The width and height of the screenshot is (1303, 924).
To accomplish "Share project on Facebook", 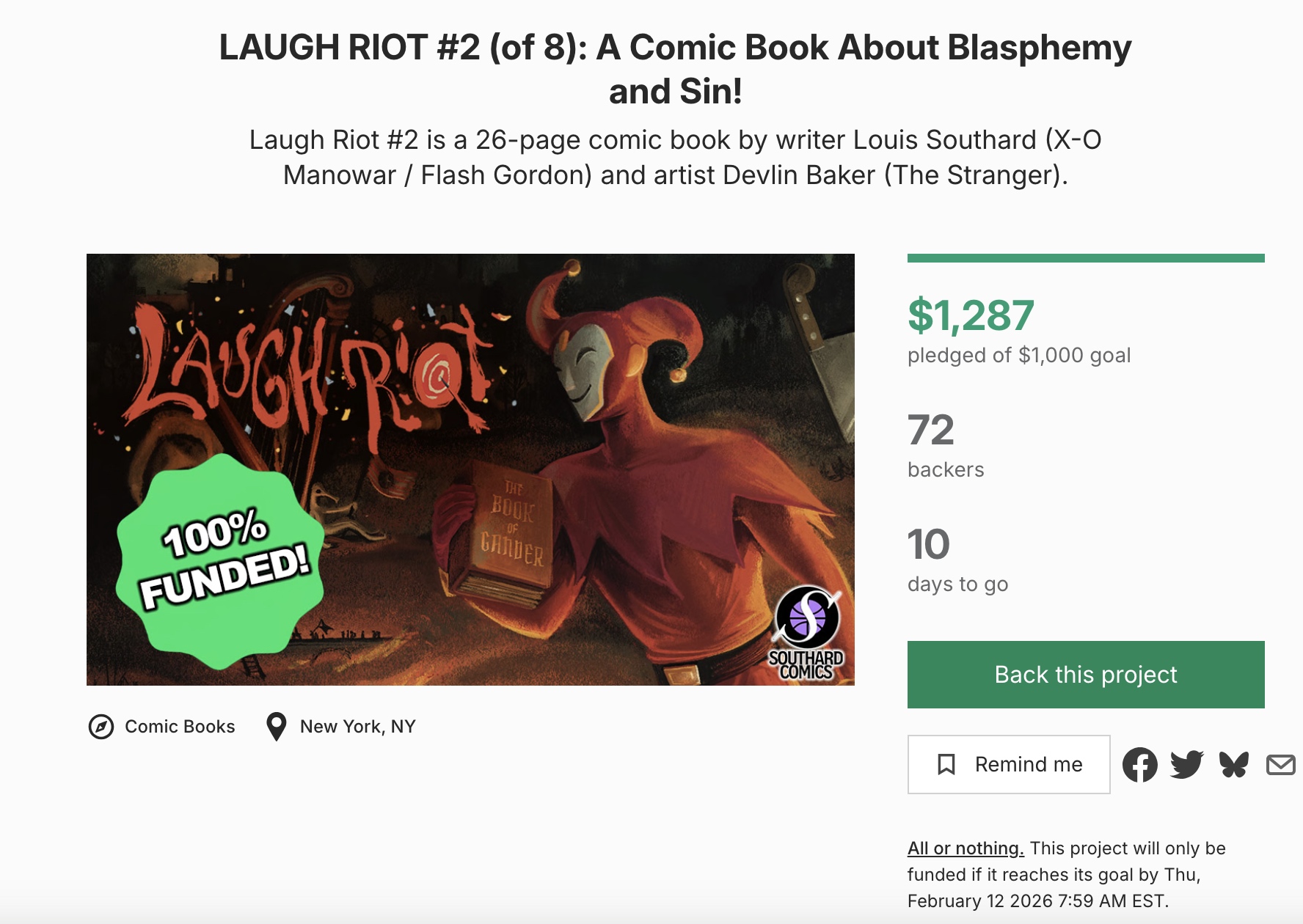I will (1139, 765).
